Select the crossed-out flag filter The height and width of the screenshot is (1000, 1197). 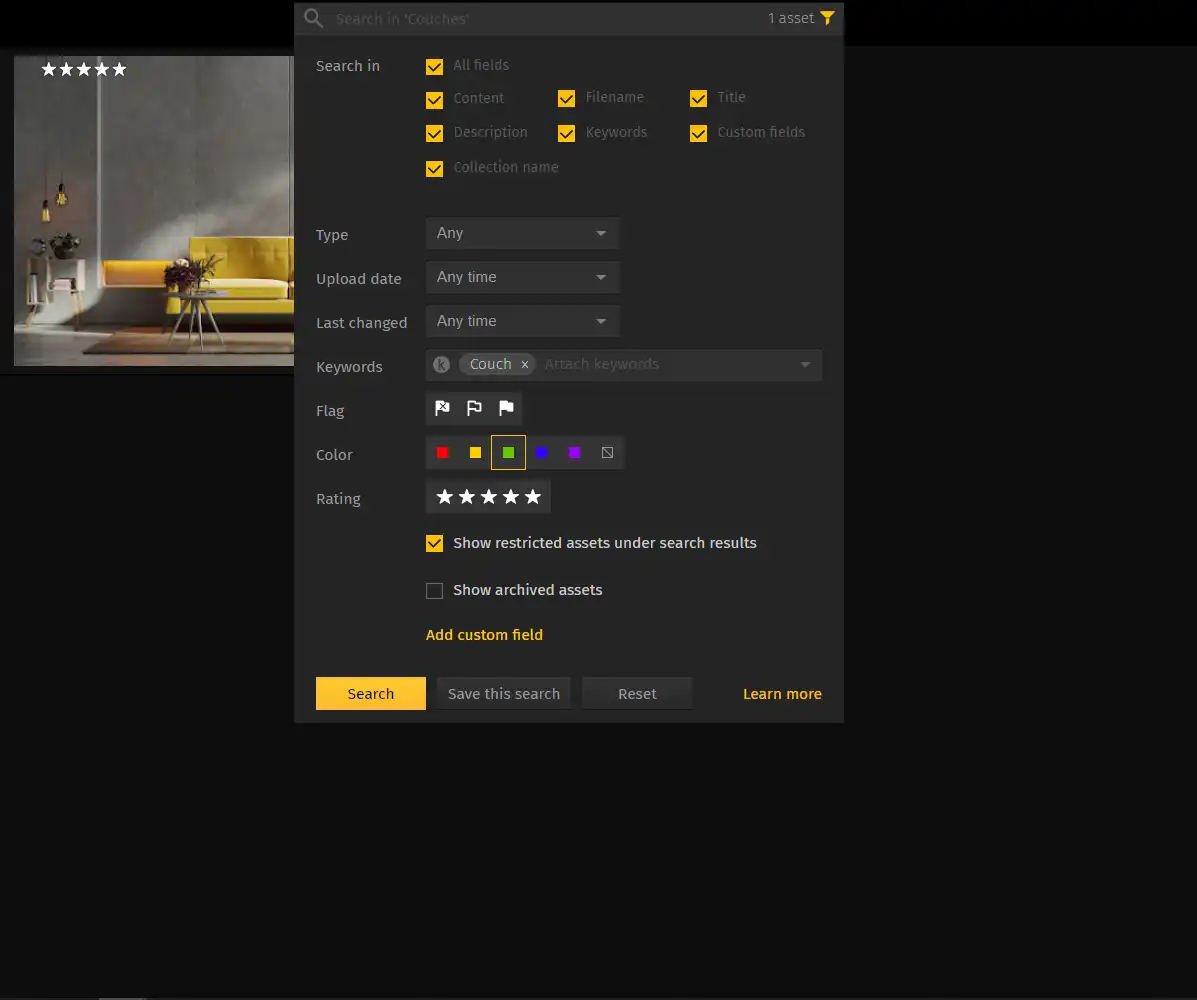pos(442,408)
